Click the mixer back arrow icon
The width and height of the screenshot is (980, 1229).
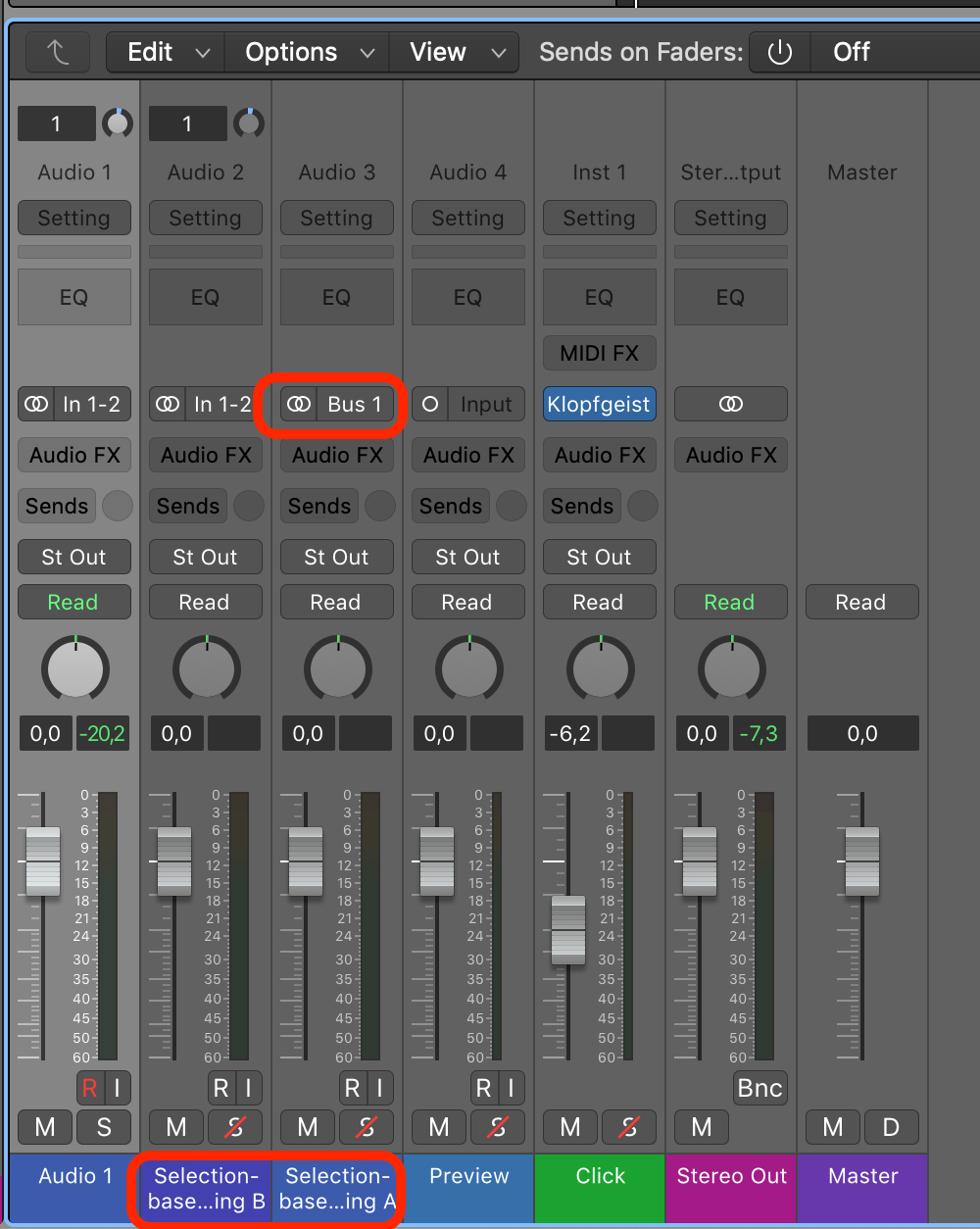[58, 52]
